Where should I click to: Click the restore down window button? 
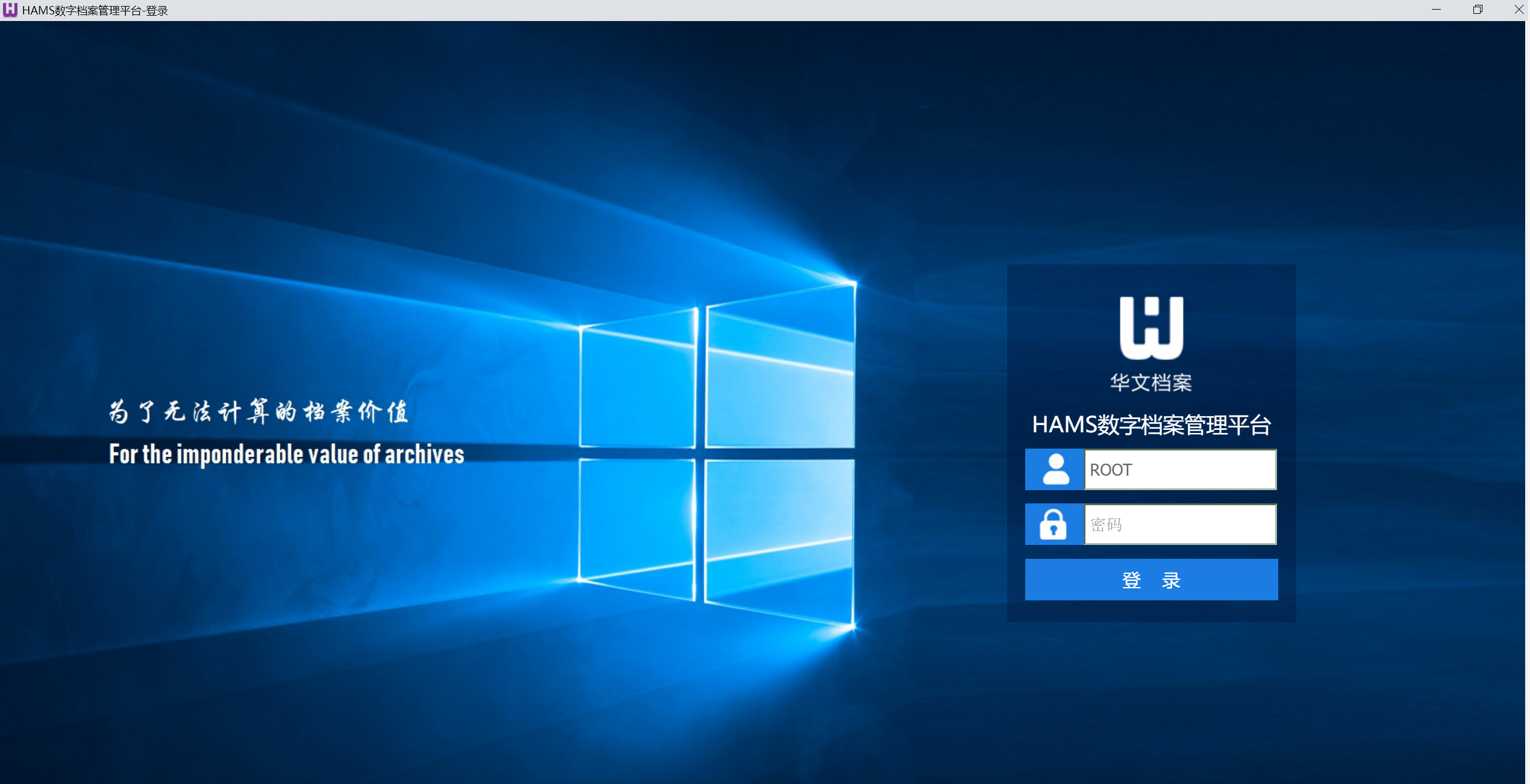click(1477, 10)
